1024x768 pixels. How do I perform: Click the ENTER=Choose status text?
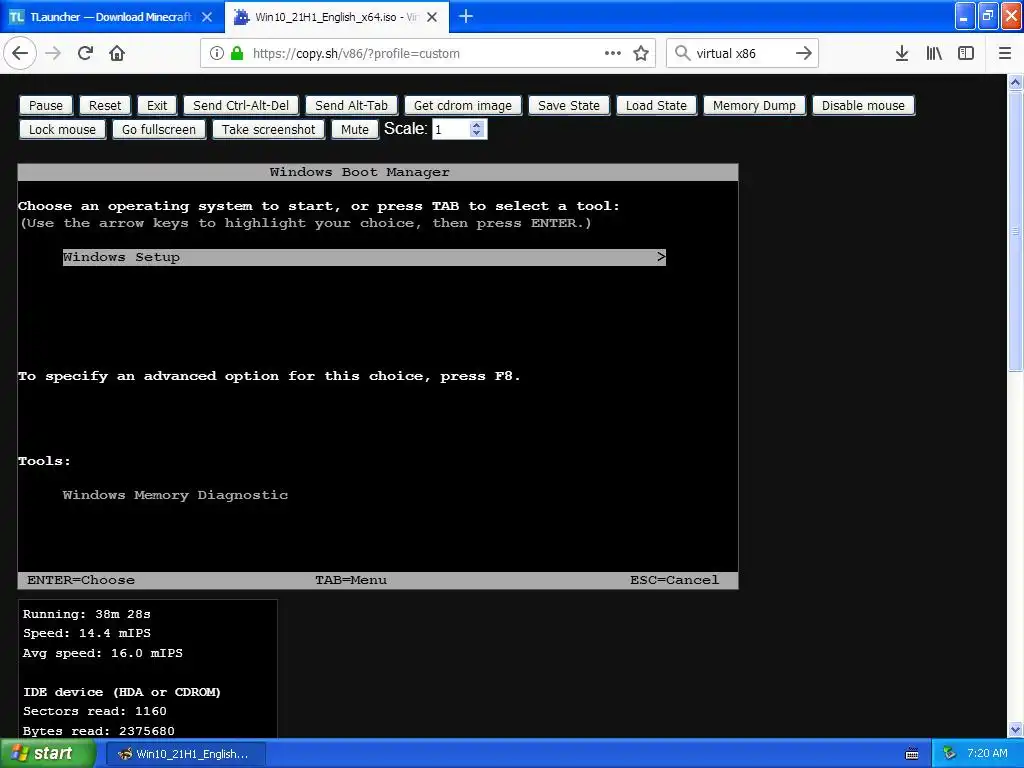[81, 580]
